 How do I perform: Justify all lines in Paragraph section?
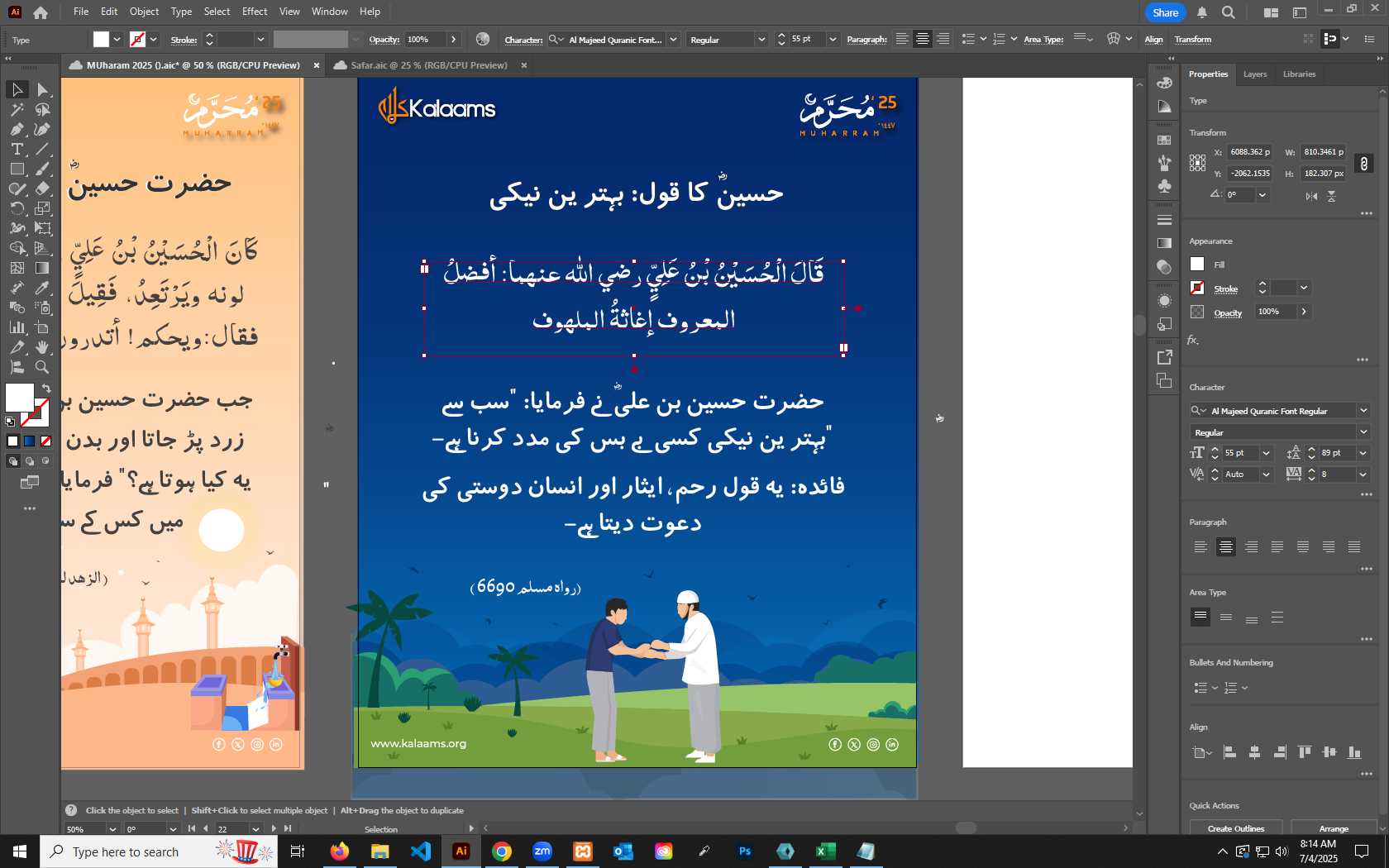pyautogui.click(x=1354, y=547)
